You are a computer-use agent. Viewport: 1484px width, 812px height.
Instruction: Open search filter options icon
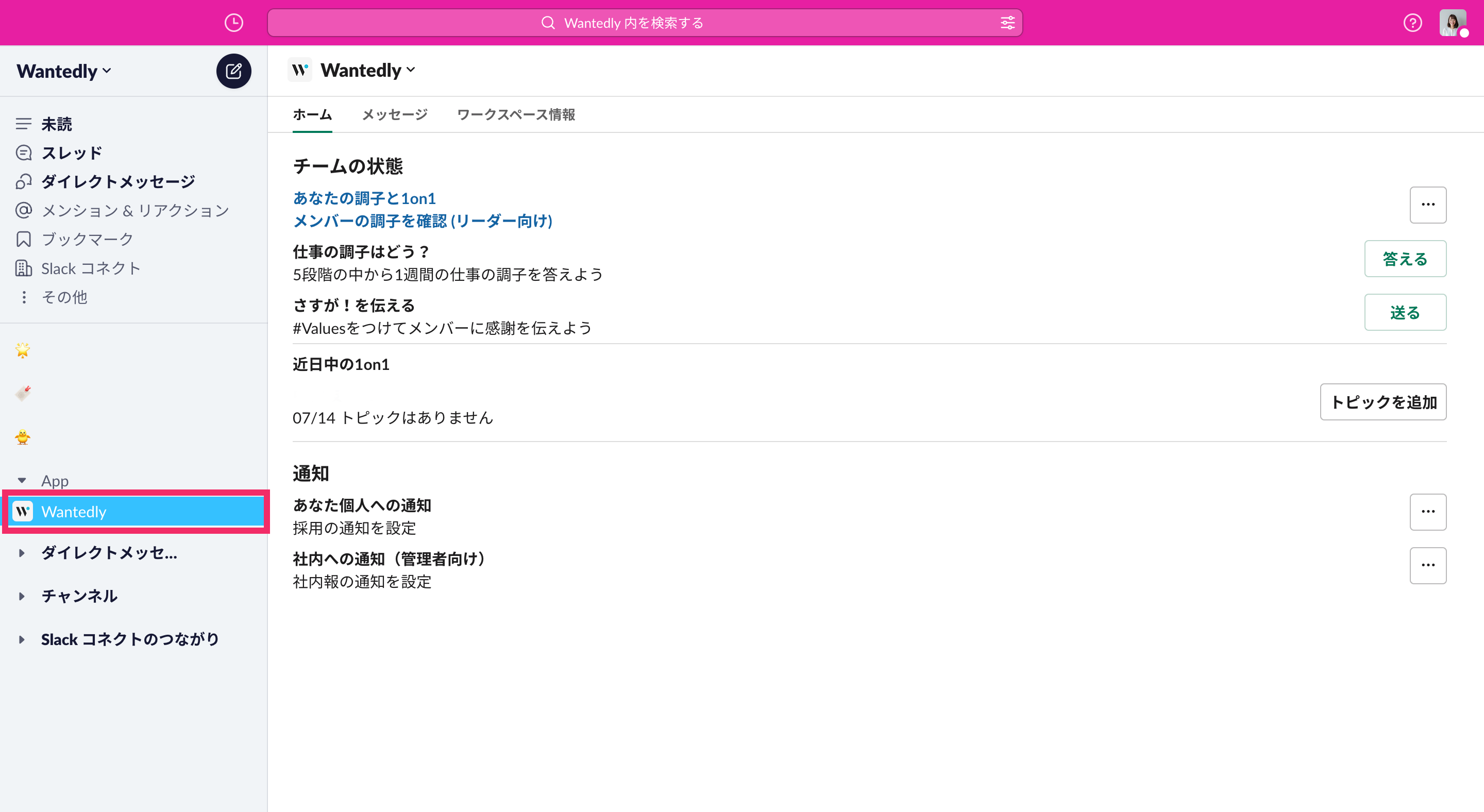click(1007, 23)
